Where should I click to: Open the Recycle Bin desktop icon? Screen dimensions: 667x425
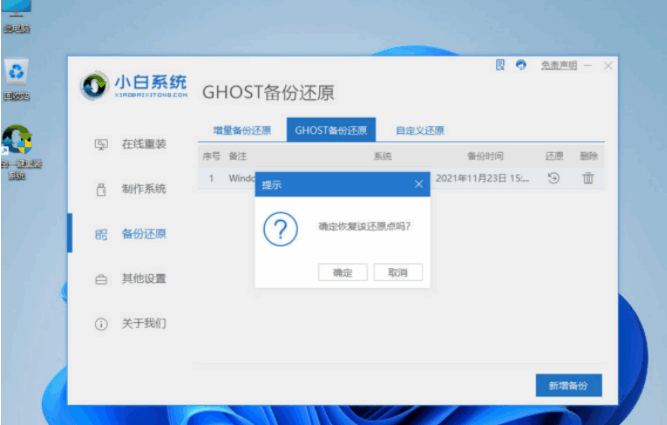[x=17, y=80]
